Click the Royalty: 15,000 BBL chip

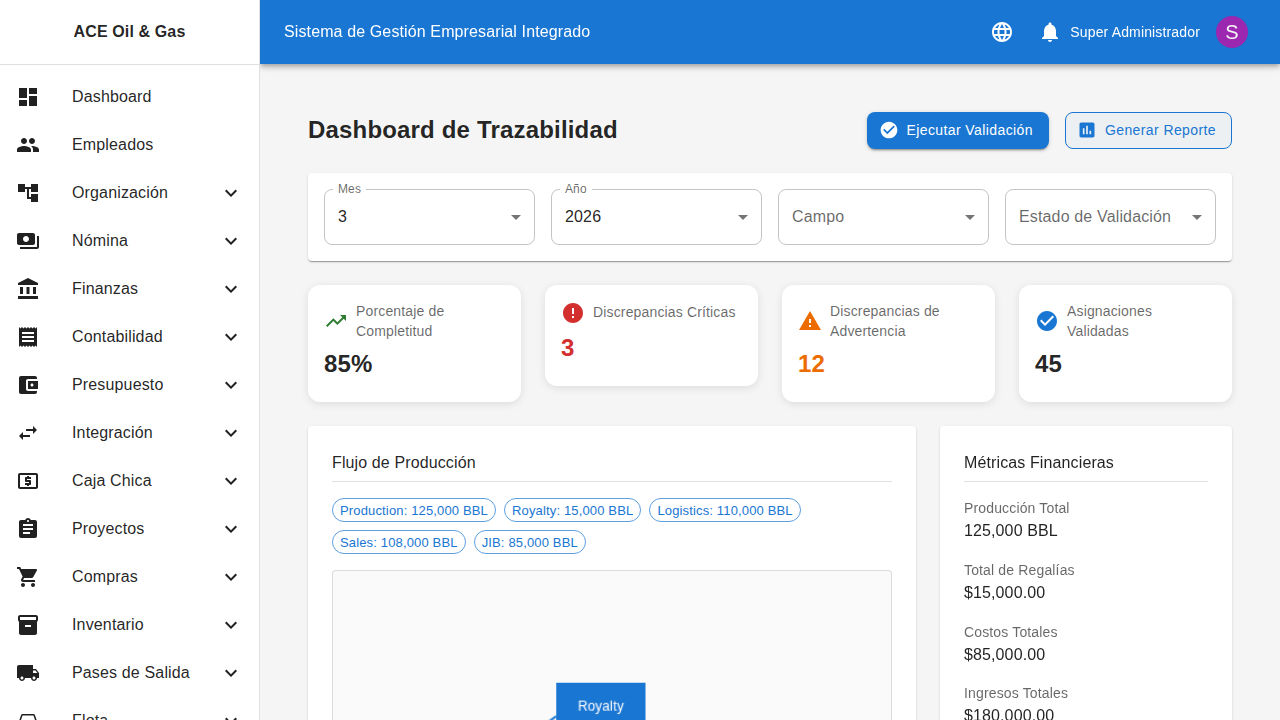click(x=572, y=510)
